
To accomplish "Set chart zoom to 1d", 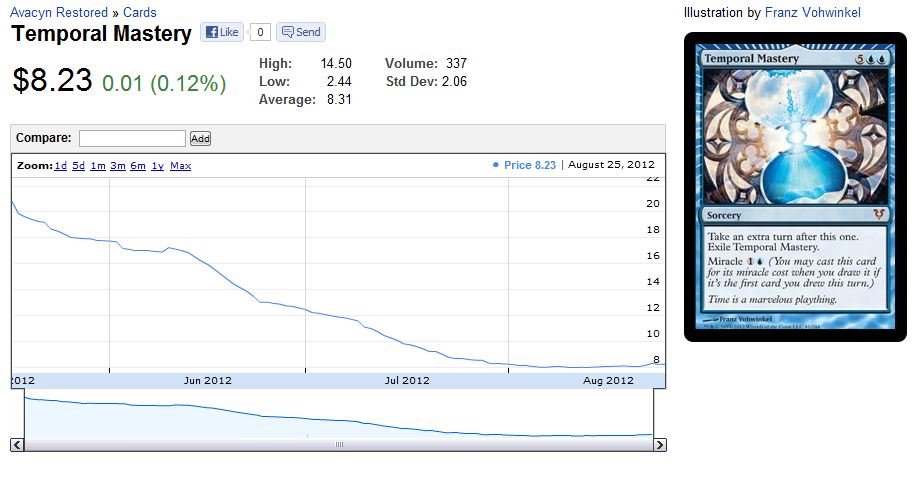I will click(60, 166).
